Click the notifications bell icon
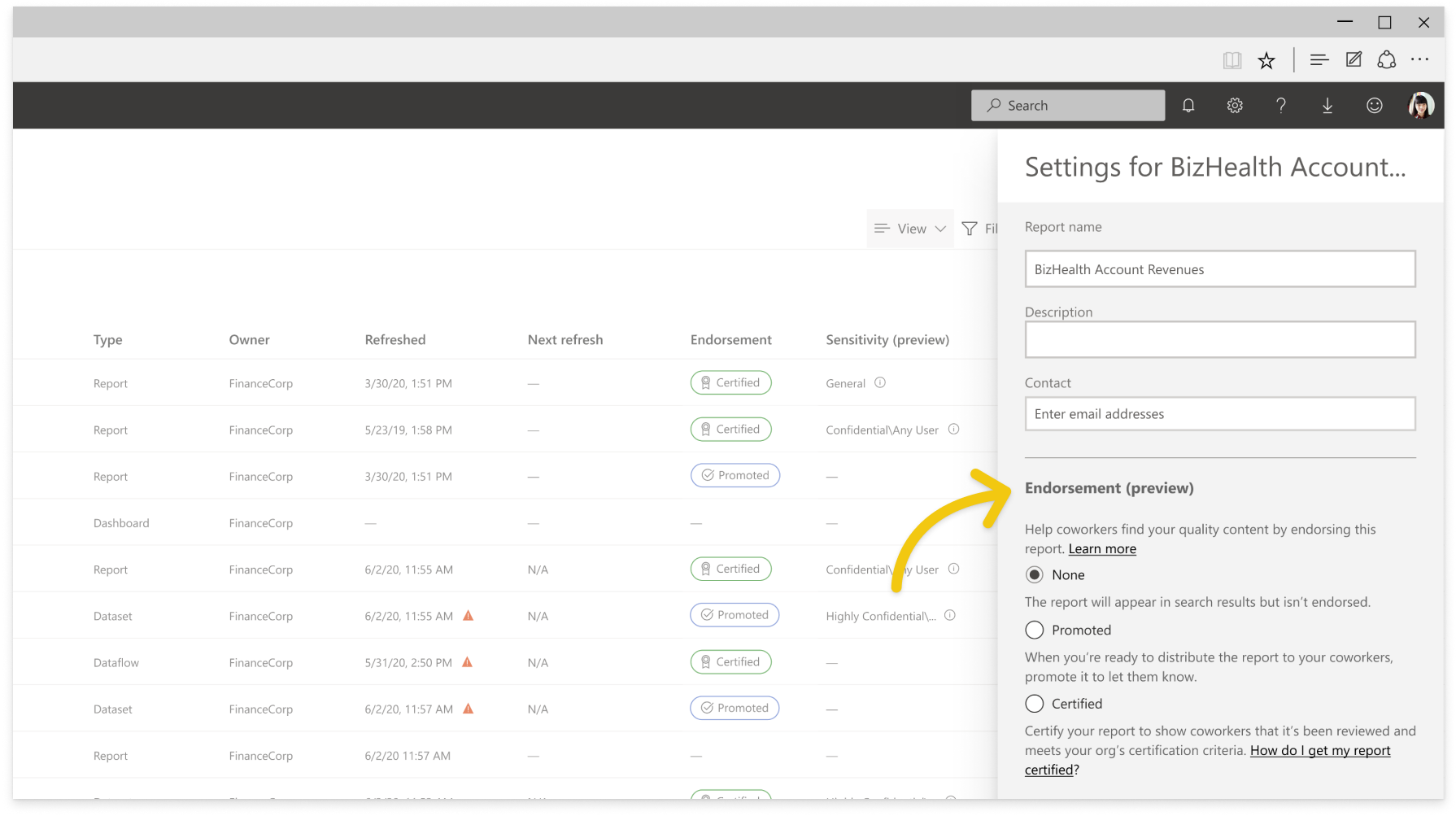 click(1188, 105)
